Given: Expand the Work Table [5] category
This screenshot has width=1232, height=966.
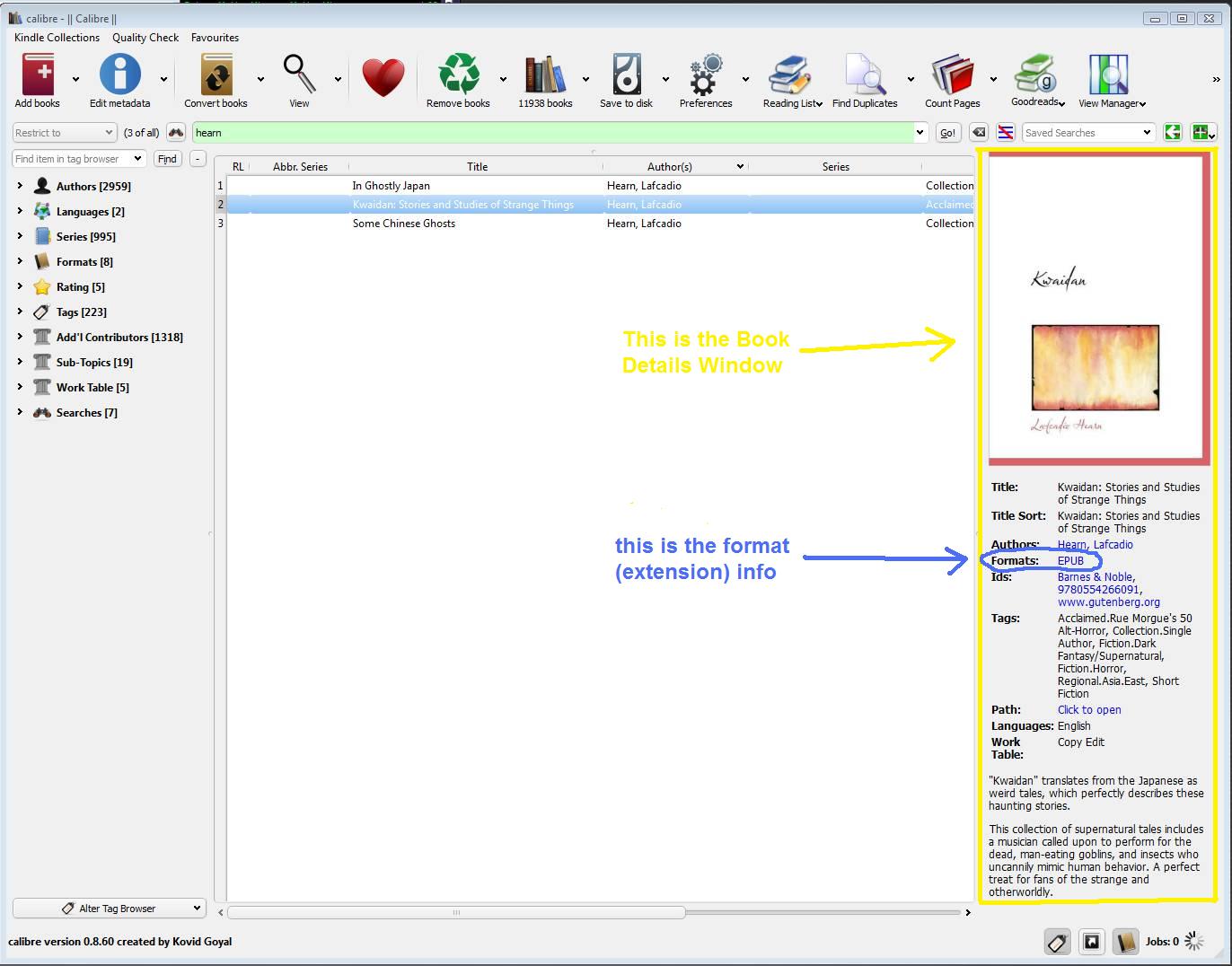Looking at the screenshot, I should [20, 387].
